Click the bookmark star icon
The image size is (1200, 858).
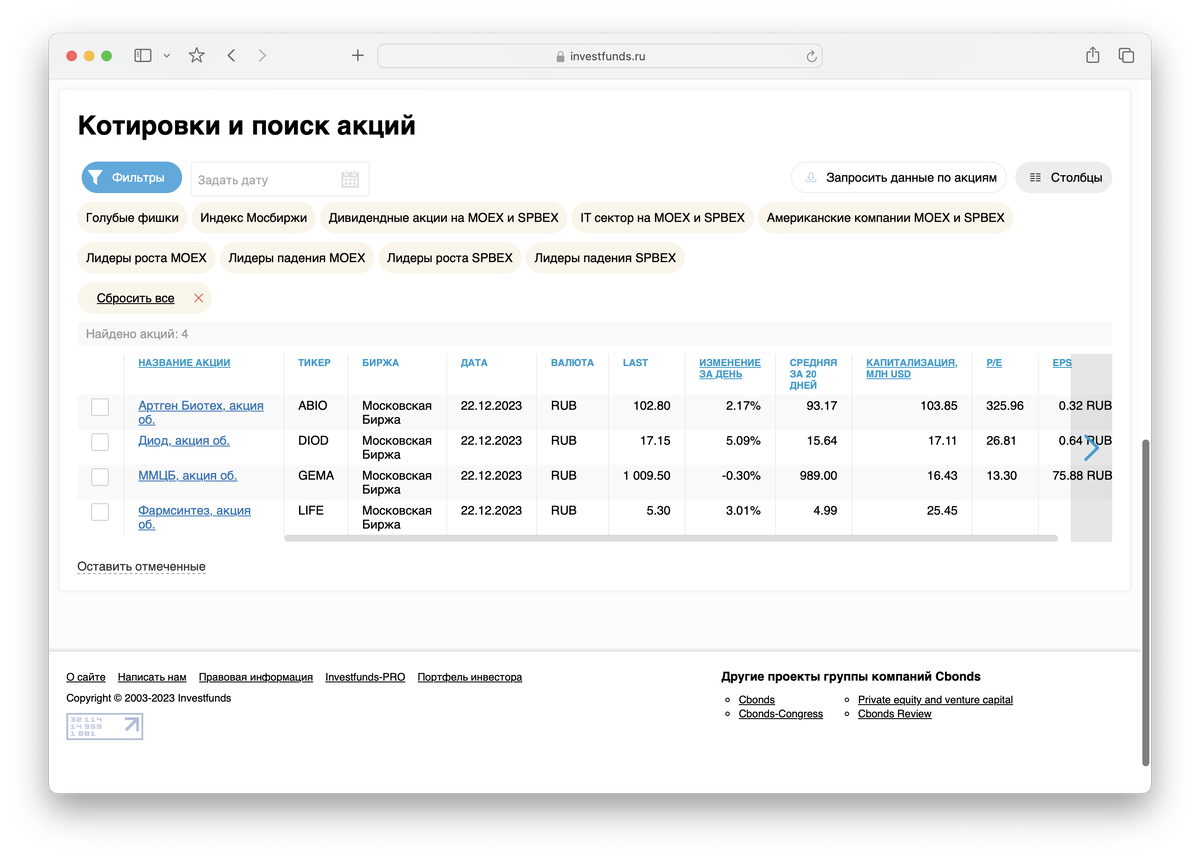point(197,56)
